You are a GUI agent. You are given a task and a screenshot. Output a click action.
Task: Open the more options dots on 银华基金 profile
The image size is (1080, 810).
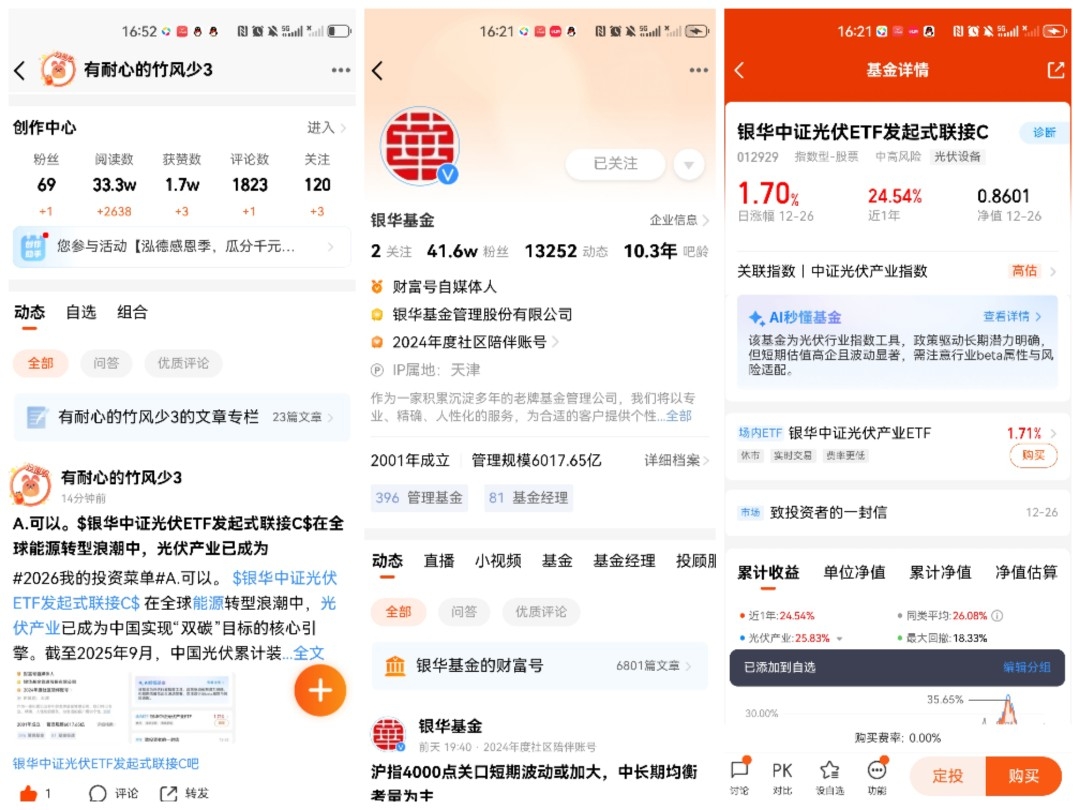698,70
